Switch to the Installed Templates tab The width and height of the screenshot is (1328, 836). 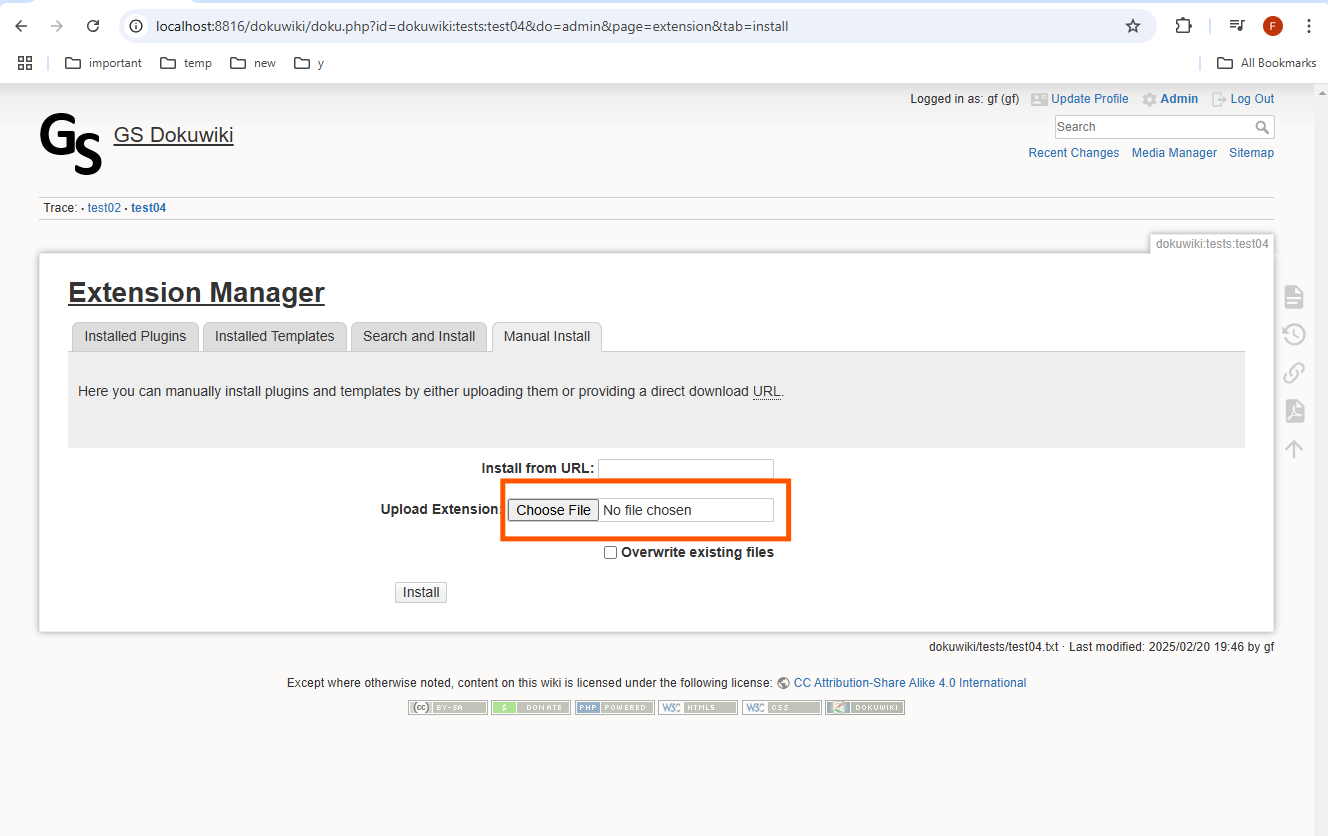(x=275, y=336)
